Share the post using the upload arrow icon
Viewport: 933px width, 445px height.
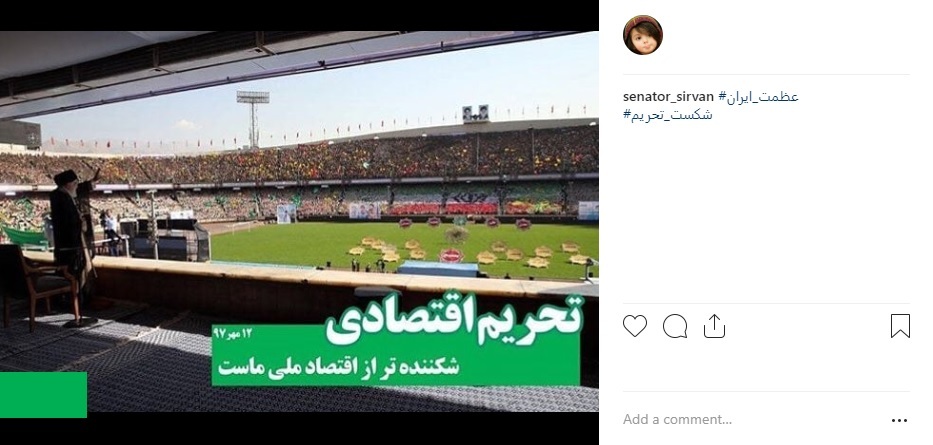tap(714, 326)
